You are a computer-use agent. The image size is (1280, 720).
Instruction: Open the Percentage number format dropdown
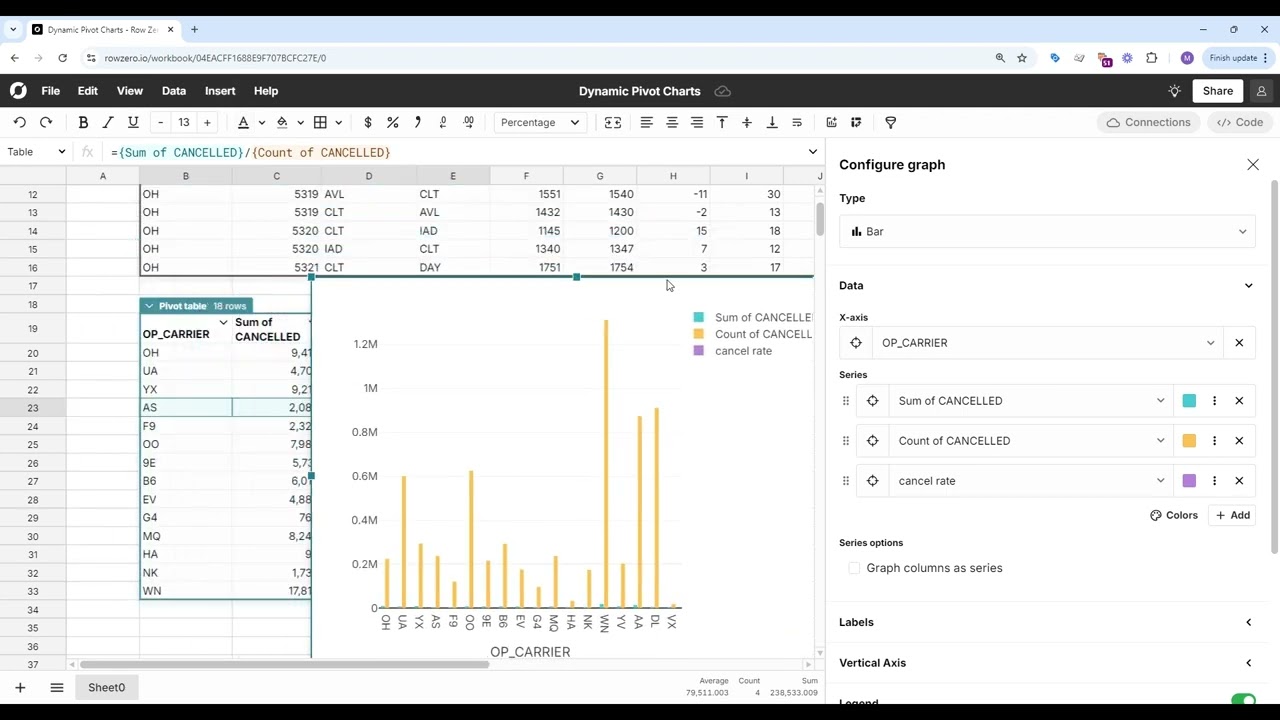539,122
